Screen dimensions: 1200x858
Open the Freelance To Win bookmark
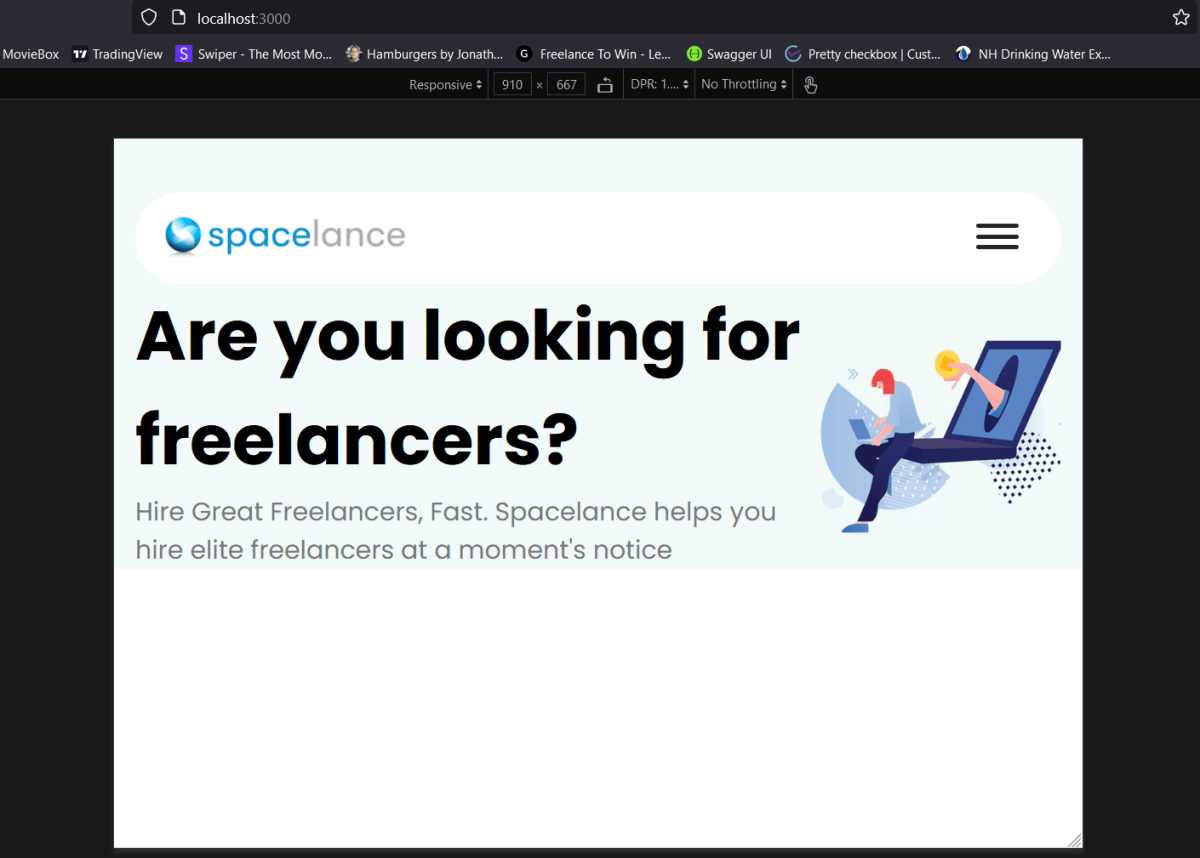click(594, 54)
